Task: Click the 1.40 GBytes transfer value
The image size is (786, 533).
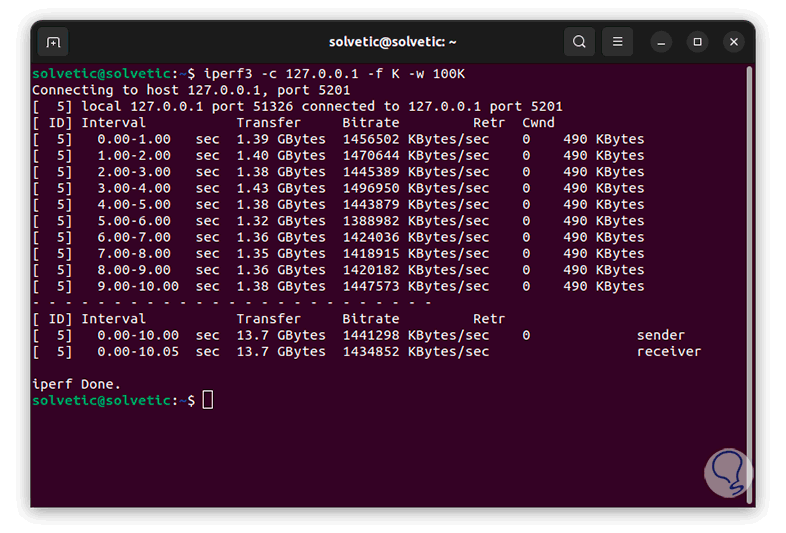Action: click(x=281, y=156)
